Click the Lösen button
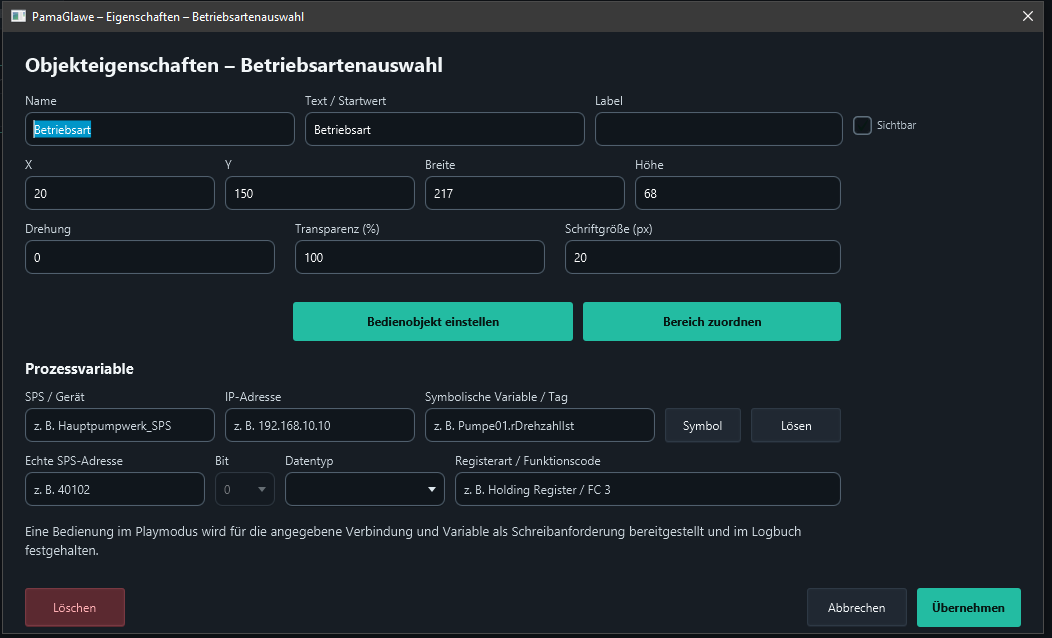The image size is (1052, 638). (796, 425)
